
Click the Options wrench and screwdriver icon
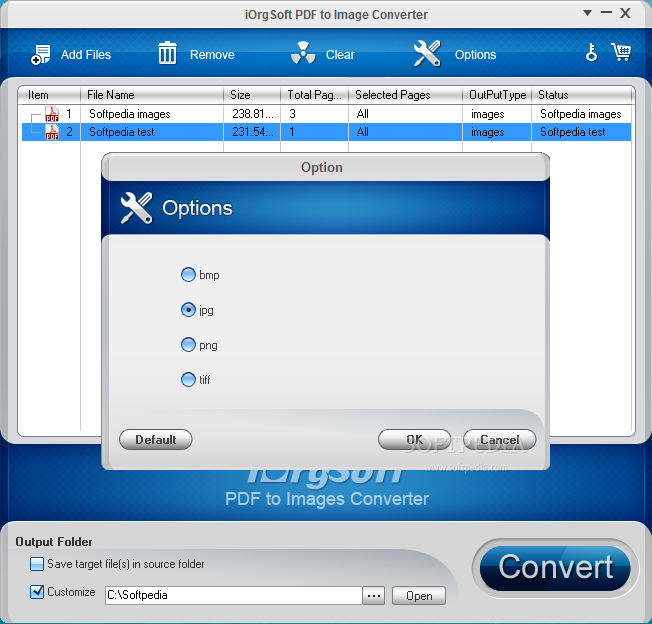[427, 53]
